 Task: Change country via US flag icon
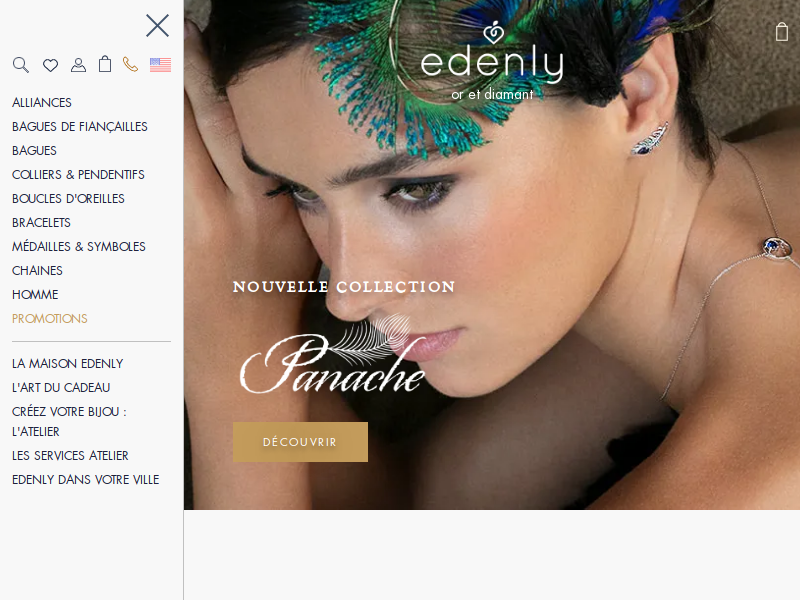[x=160, y=65]
